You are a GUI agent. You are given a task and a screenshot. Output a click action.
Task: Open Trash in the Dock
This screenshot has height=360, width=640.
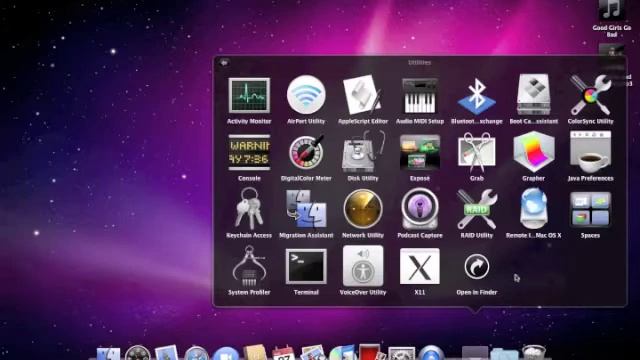click(533, 353)
